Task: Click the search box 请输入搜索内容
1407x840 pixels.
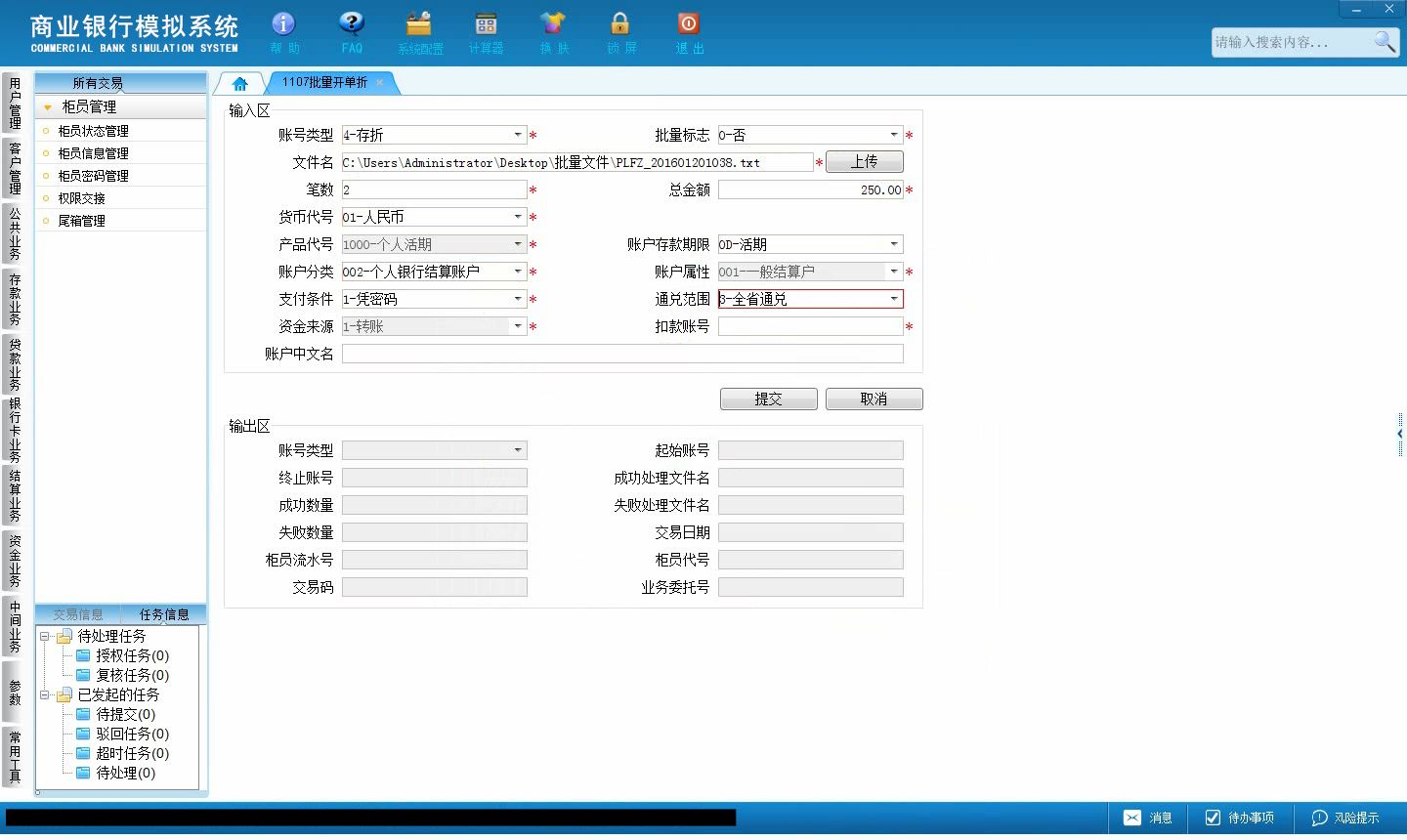Action: point(1291,42)
